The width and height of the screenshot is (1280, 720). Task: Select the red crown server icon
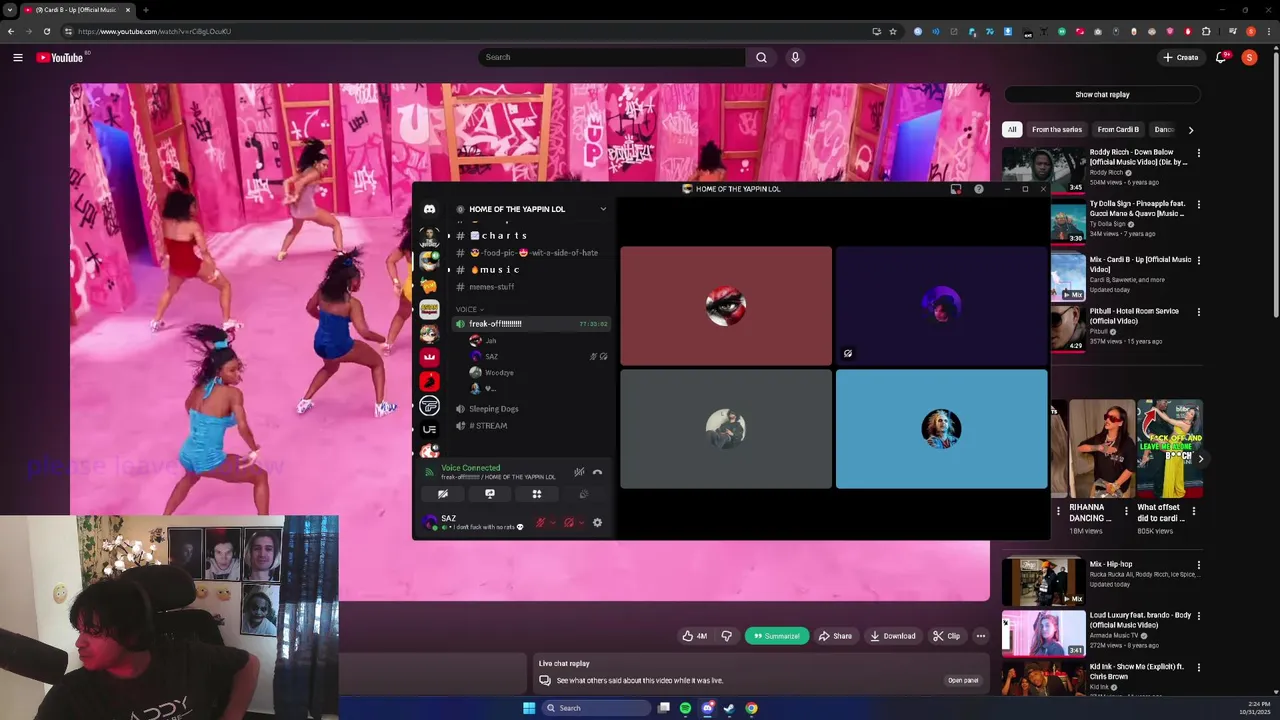tap(429, 357)
